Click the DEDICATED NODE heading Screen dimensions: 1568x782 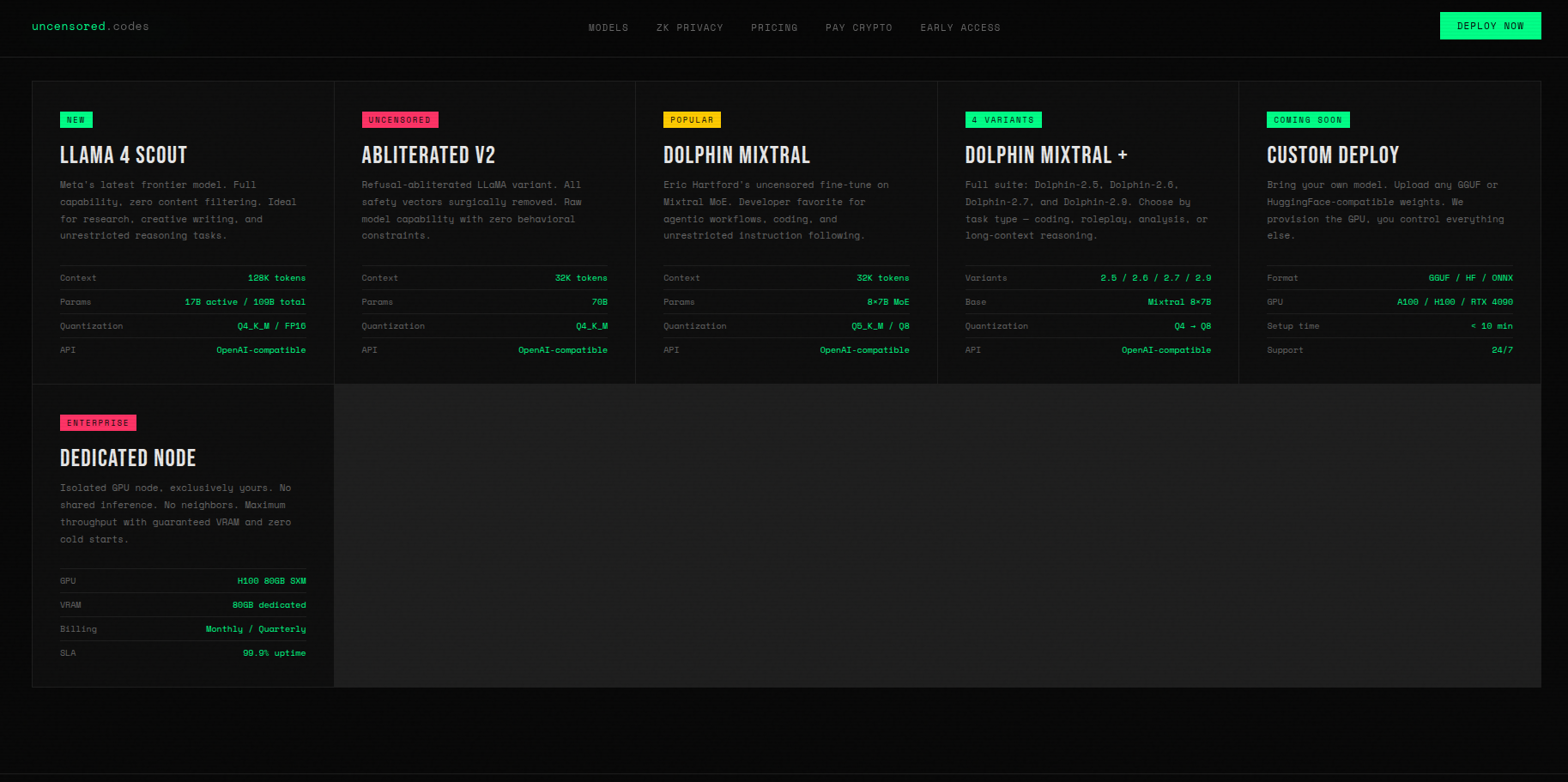pos(127,458)
